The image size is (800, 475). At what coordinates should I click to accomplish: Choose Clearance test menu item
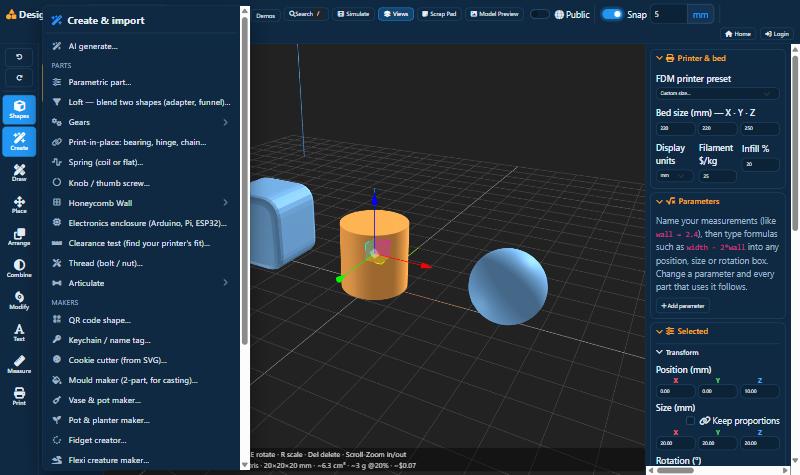pos(142,243)
